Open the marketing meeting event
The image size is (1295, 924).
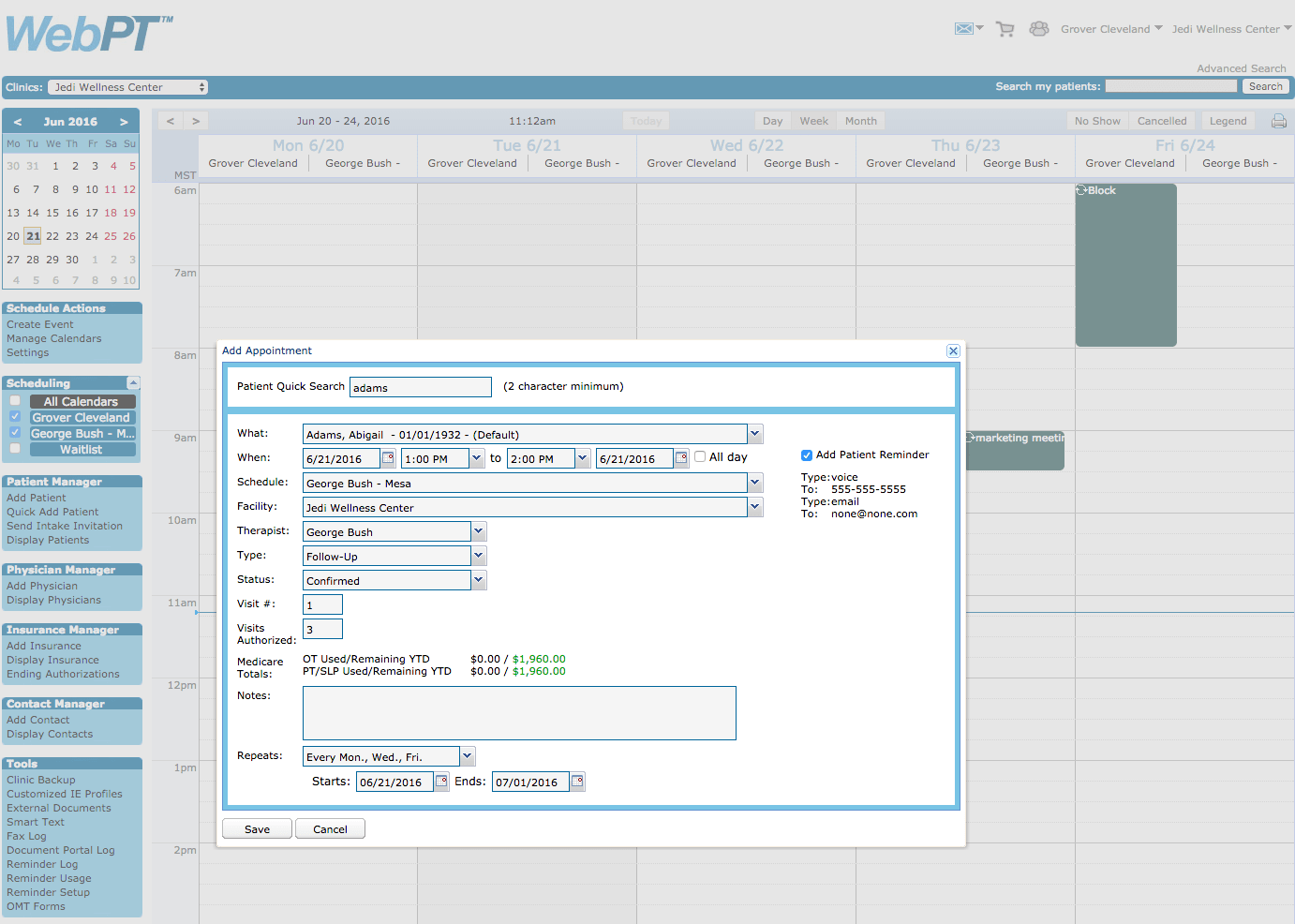click(1015, 450)
